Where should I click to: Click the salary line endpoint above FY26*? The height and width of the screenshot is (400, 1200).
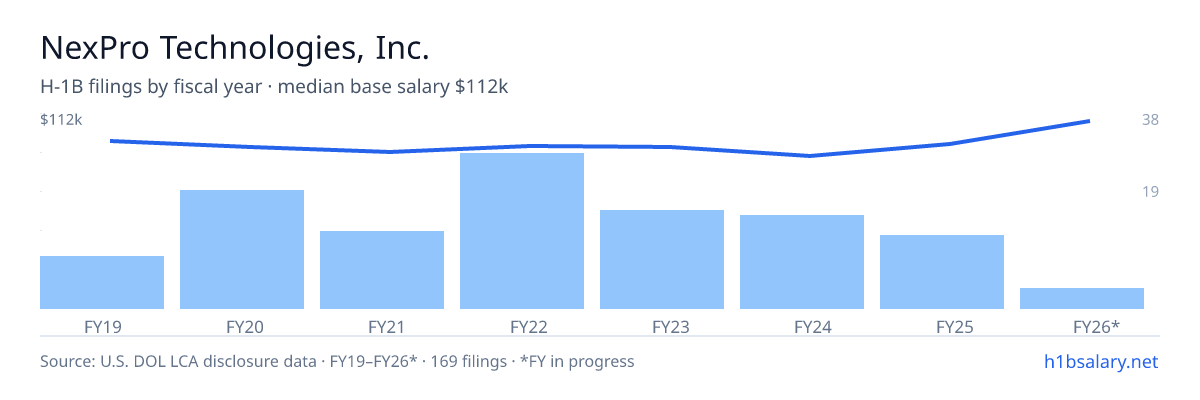click(1088, 121)
